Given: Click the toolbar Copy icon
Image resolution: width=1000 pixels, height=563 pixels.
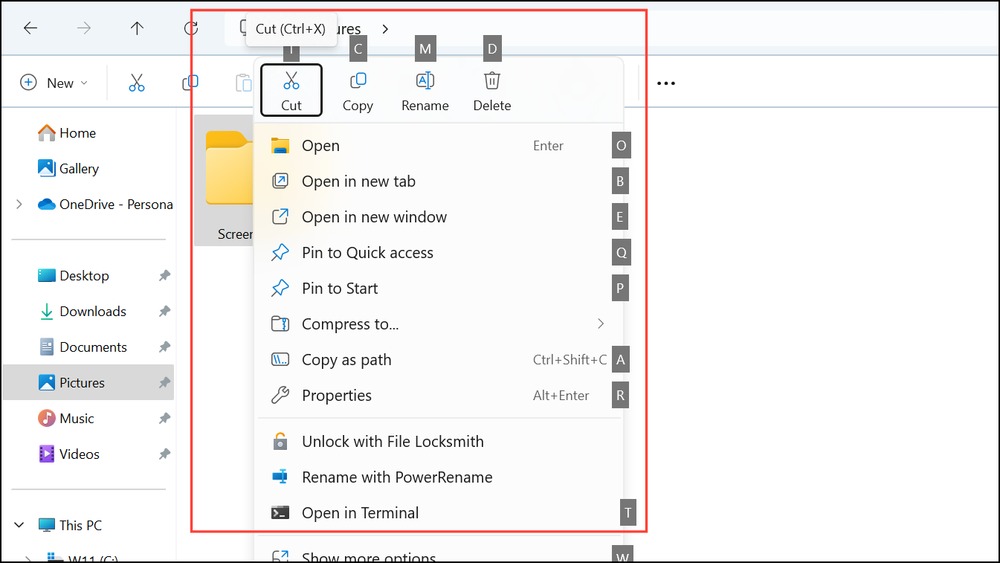Looking at the screenshot, I should coord(190,83).
